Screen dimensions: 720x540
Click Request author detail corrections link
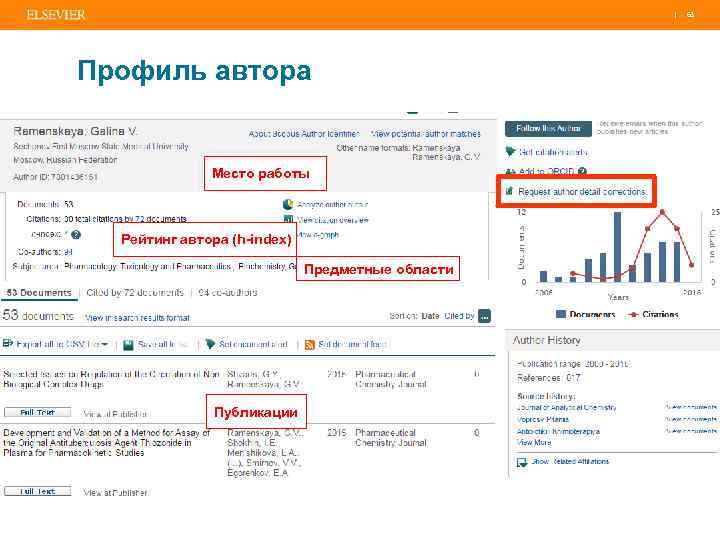(582, 192)
